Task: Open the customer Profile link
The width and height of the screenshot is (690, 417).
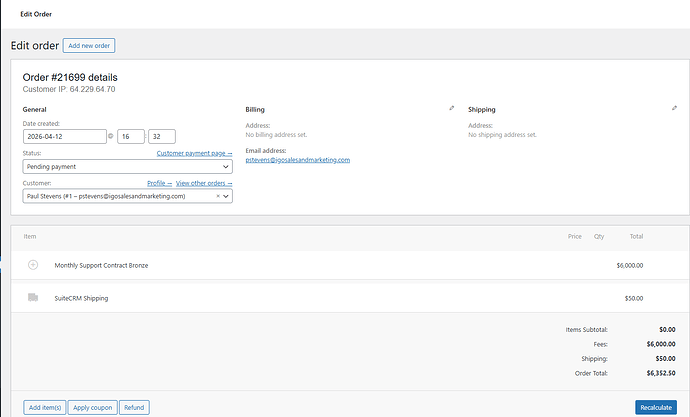Action: point(158,183)
